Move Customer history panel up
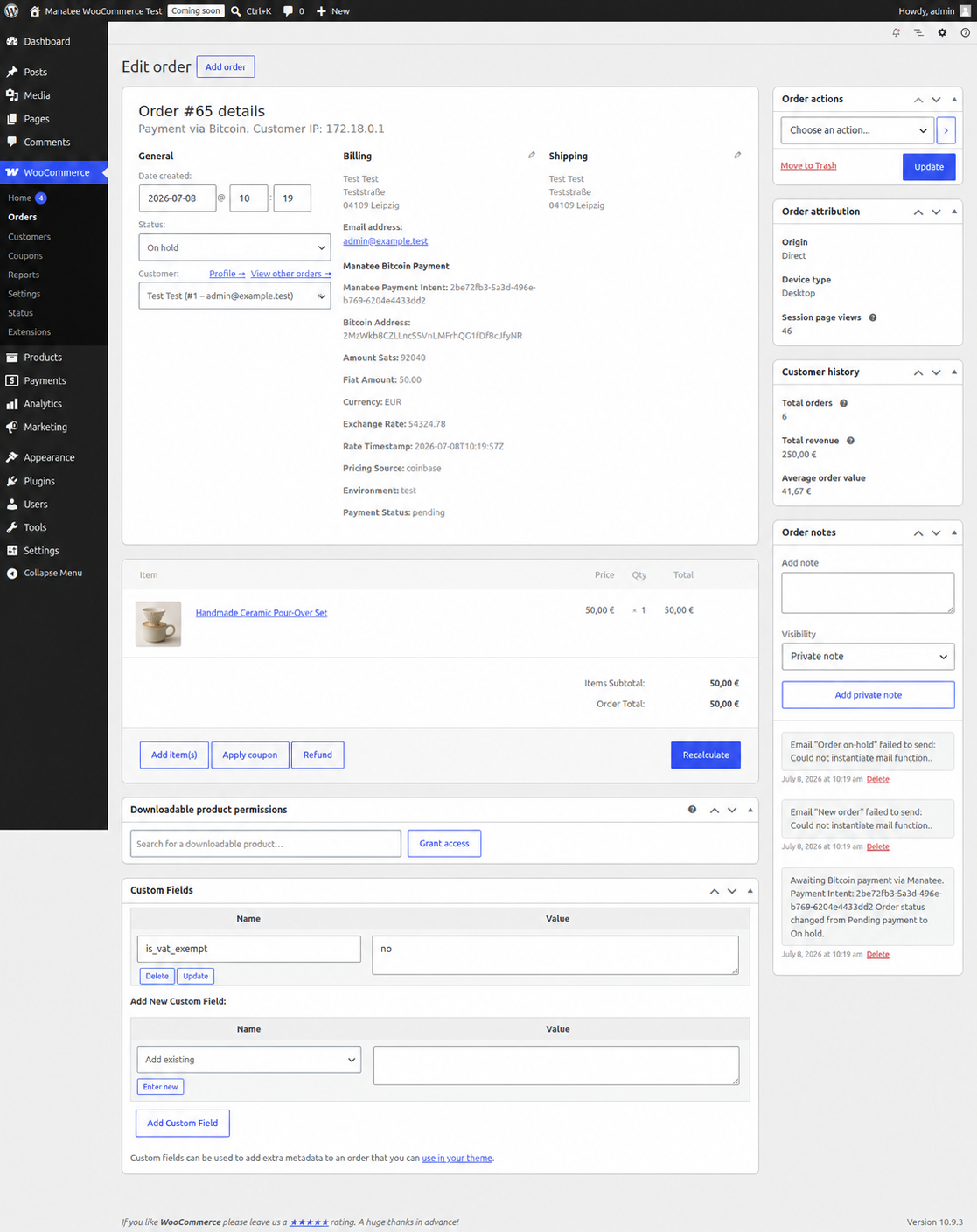 point(918,372)
